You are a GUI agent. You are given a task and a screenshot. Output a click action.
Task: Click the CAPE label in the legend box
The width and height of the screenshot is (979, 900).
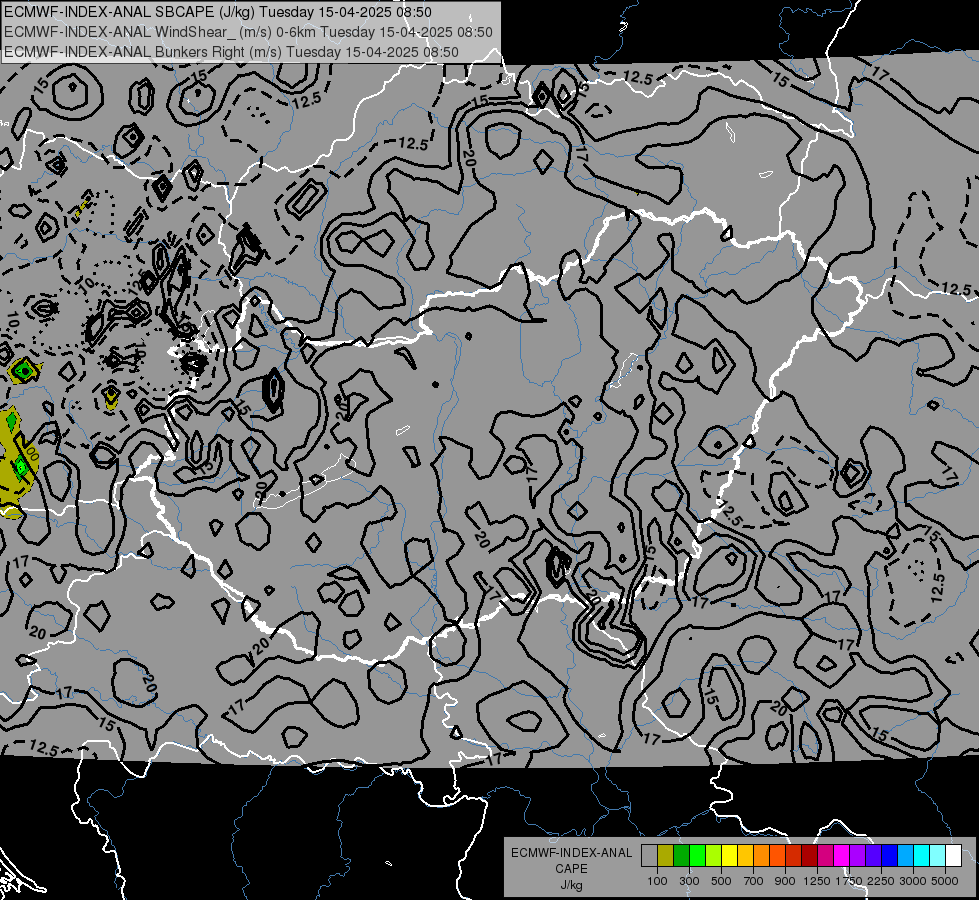point(571,869)
